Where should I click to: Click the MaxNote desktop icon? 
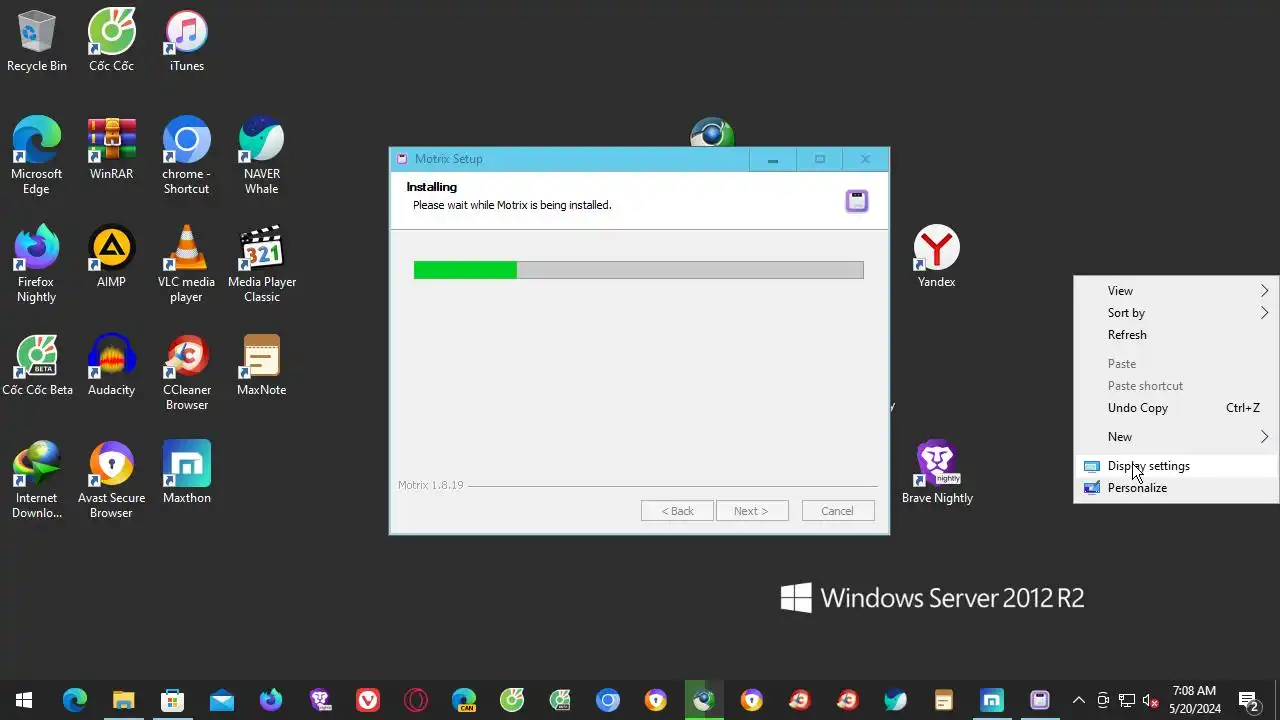261,365
